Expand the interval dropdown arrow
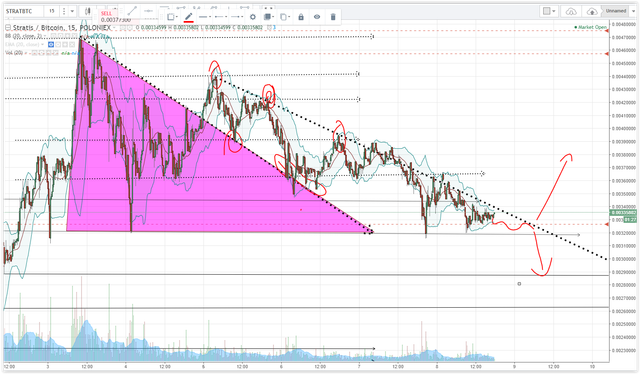 (72, 11)
